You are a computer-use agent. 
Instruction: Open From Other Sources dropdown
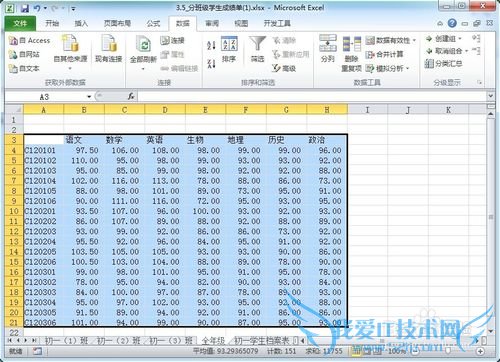(x=70, y=53)
